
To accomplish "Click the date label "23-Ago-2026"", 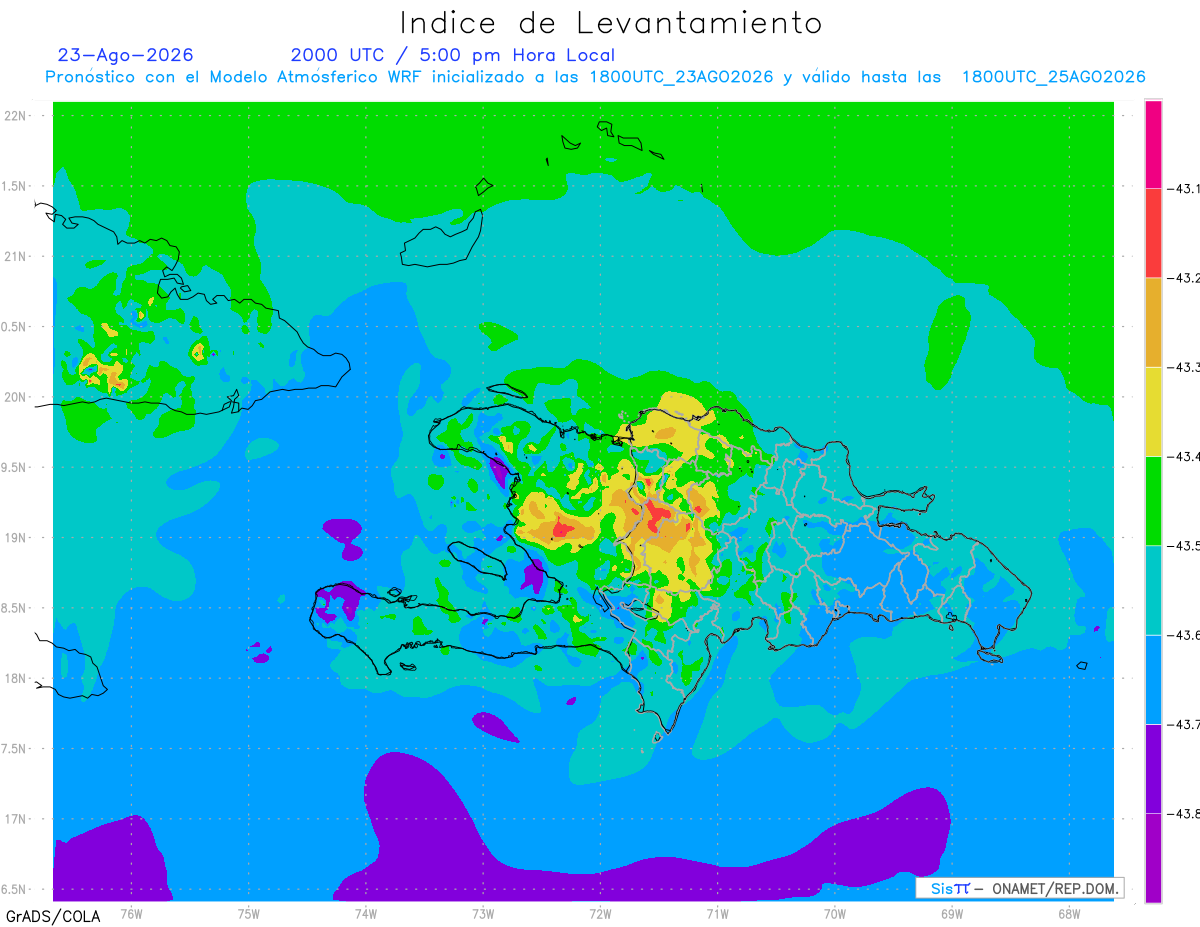I will [x=126, y=55].
